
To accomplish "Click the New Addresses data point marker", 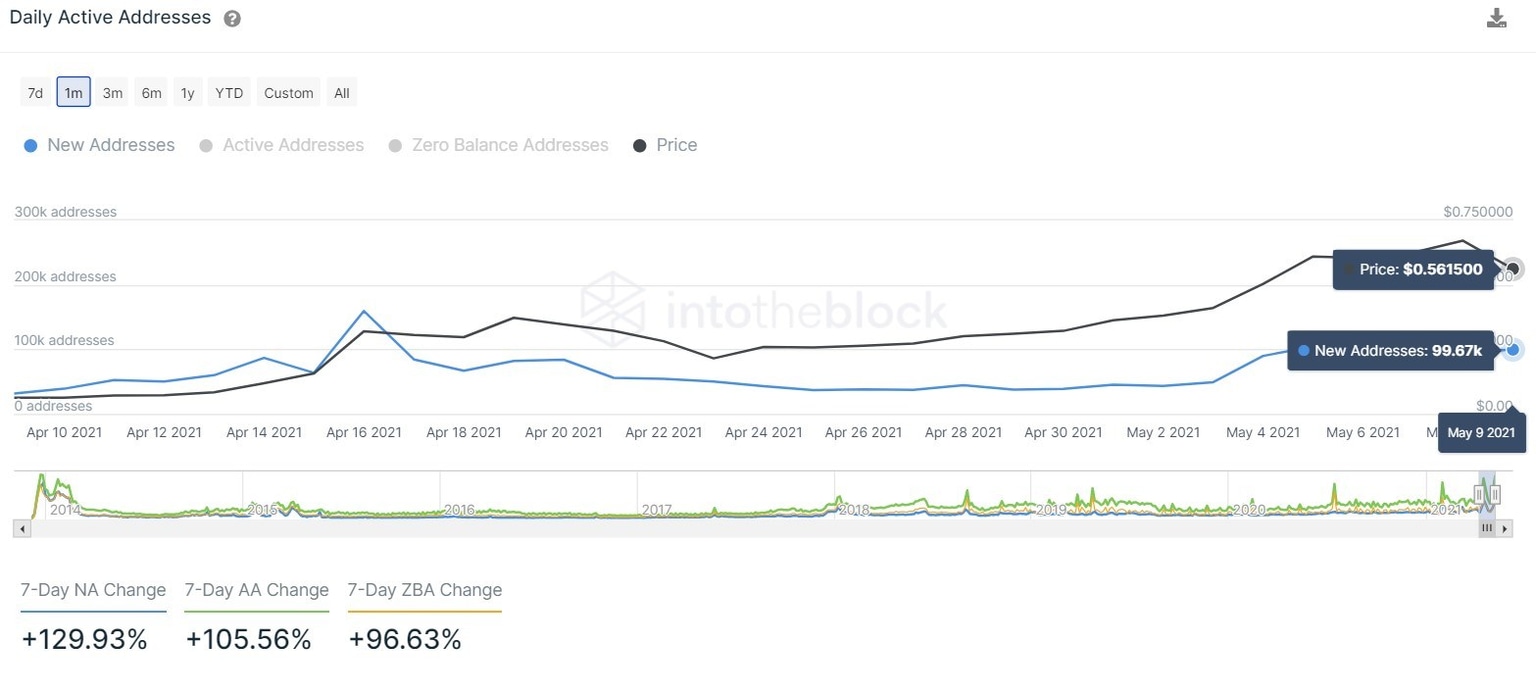I will (x=1512, y=349).
